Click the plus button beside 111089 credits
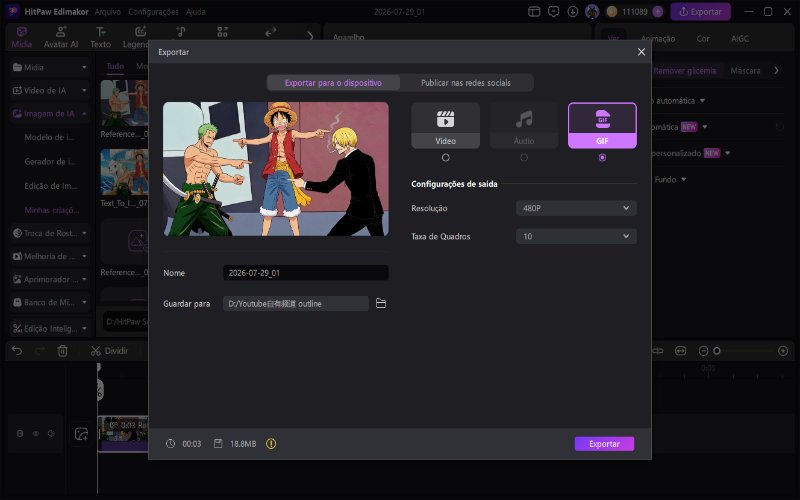This screenshot has height=500, width=800. click(658, 11)
